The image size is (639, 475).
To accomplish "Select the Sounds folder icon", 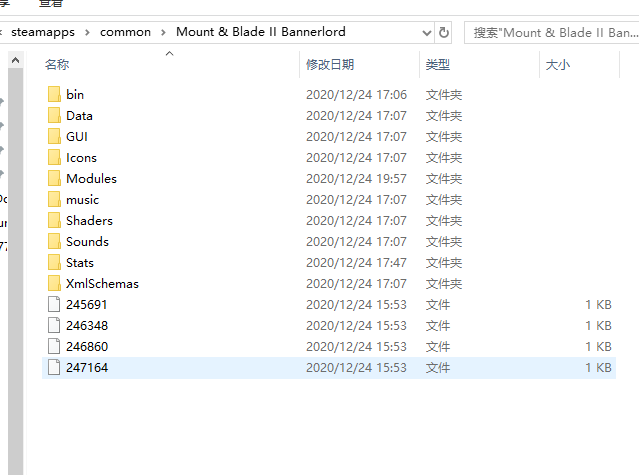I will tap(54, 242).
